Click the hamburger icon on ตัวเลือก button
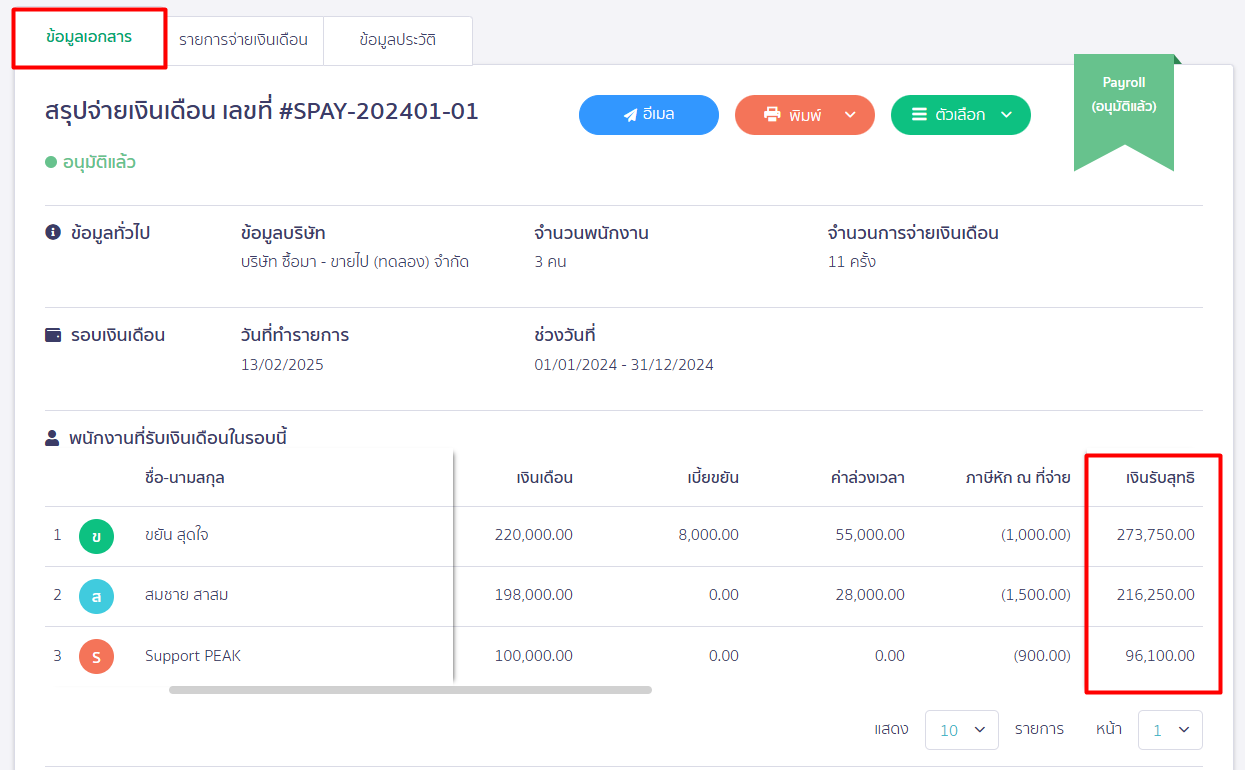 pos(920,114)
